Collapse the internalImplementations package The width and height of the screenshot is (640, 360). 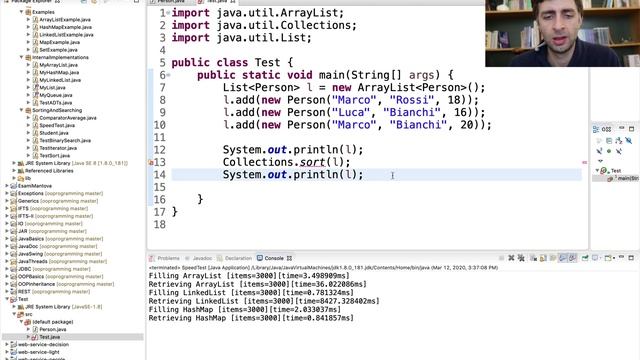[21, 57]
